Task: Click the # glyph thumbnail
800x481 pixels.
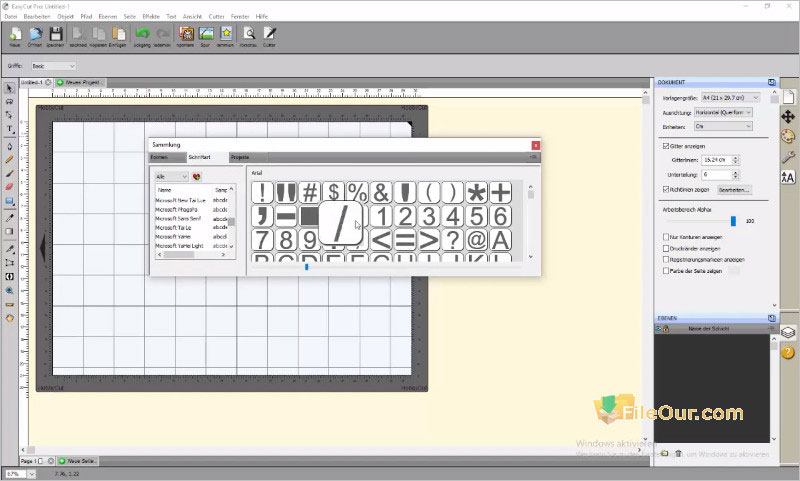Action: [310, 192]
